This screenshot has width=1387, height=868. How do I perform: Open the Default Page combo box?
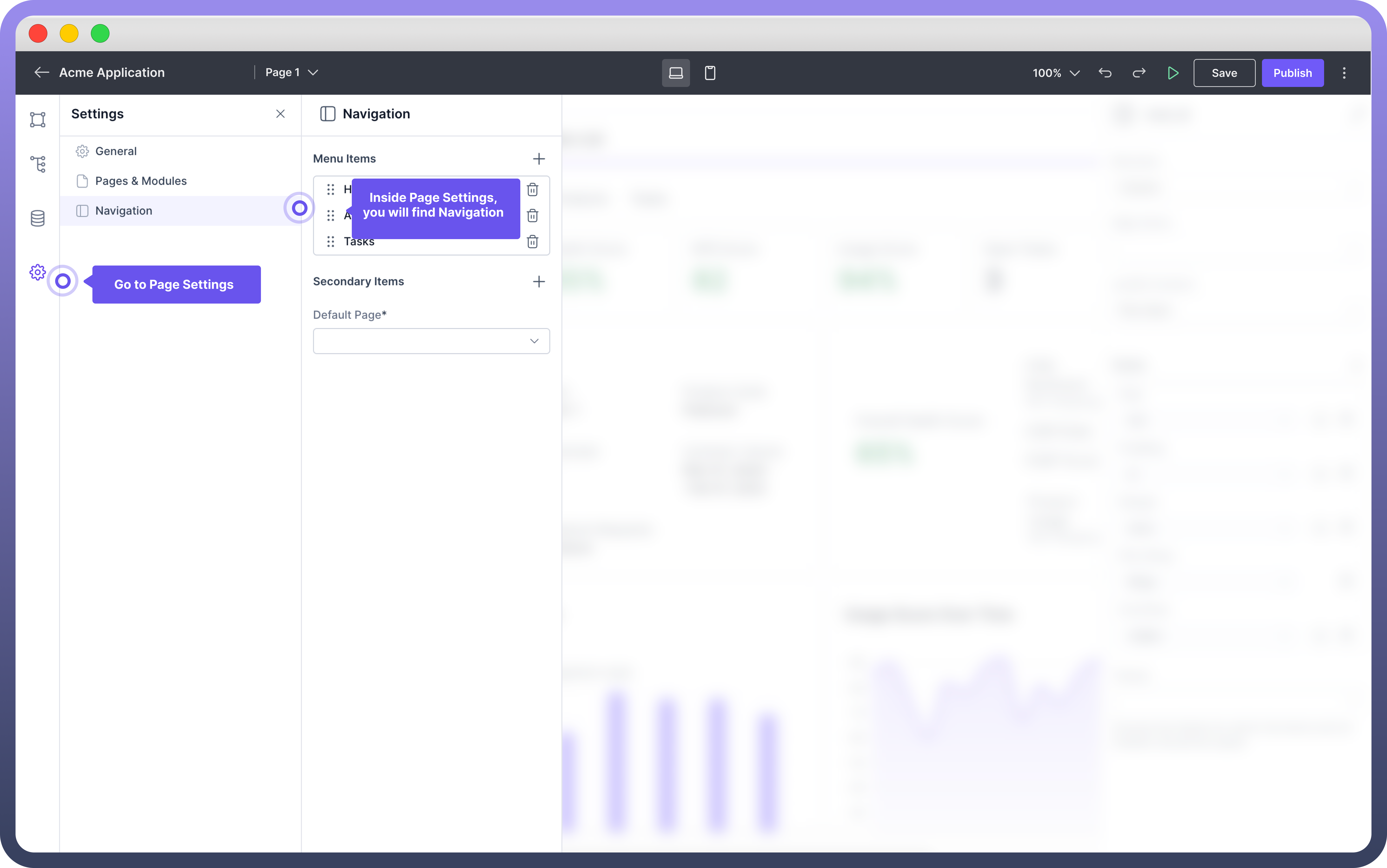[x=431, y=341]
